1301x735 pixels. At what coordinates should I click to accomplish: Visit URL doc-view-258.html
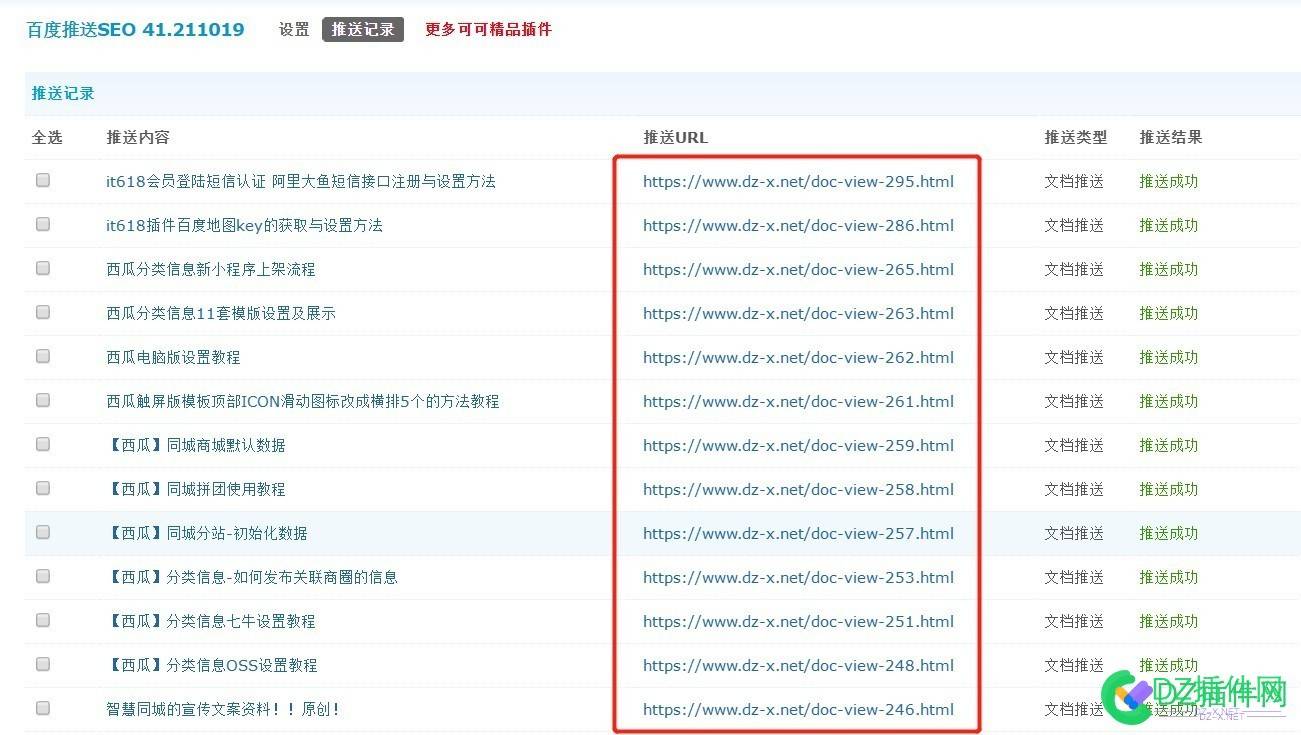pos(798,490)
